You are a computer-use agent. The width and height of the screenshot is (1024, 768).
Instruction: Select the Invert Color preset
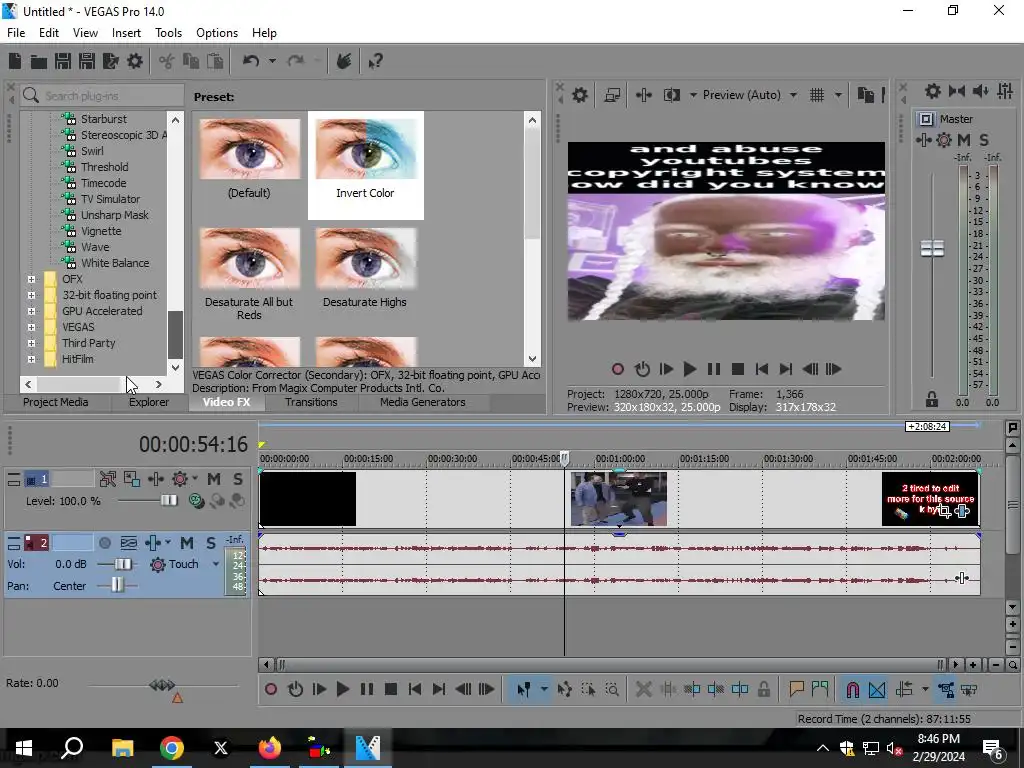pos(366,165)
